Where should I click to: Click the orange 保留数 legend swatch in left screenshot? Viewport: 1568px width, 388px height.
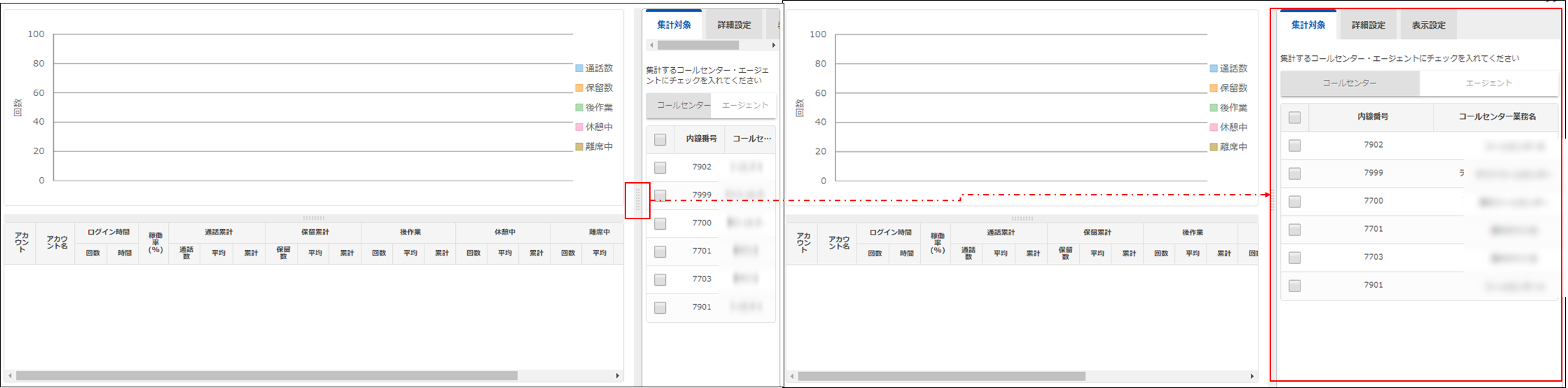[579, 88]
